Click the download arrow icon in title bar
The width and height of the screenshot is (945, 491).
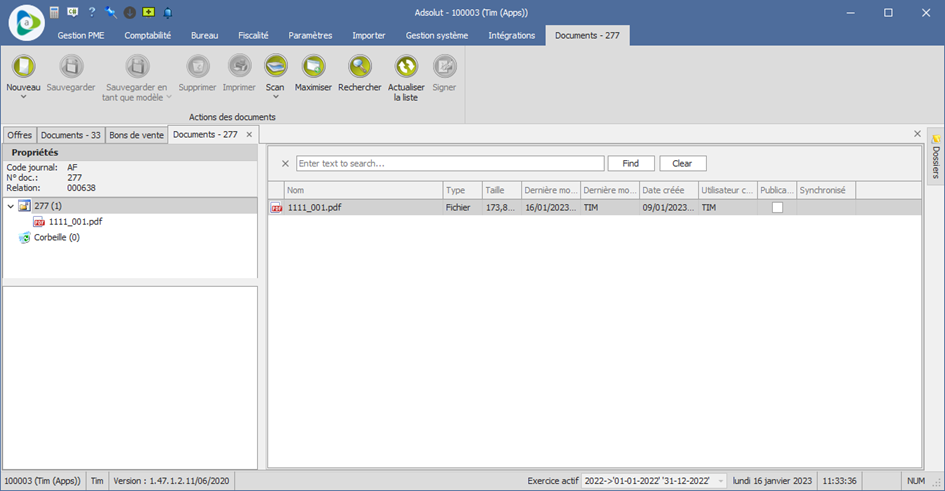click(130, 12)
